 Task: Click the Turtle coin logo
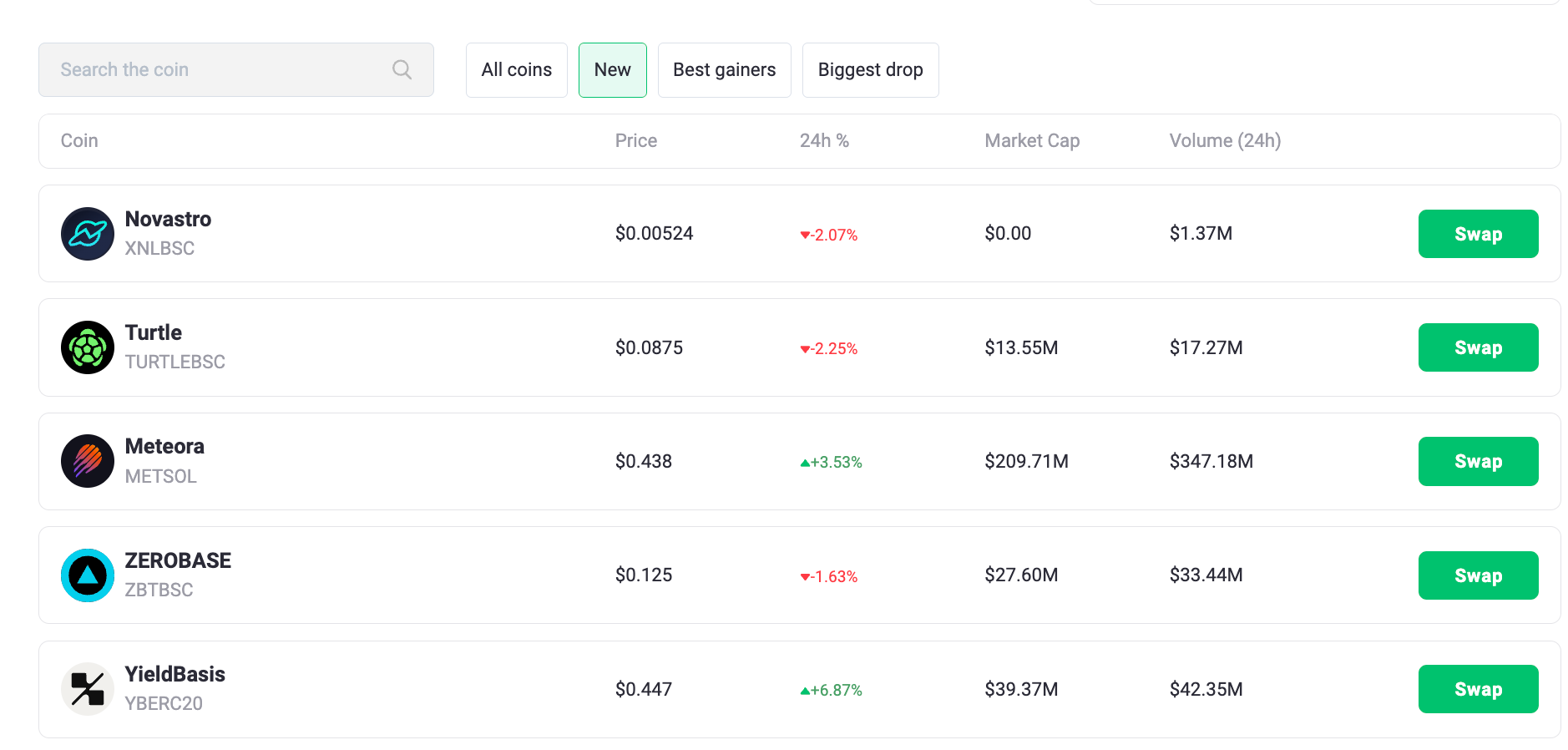(x=87, y=347)
